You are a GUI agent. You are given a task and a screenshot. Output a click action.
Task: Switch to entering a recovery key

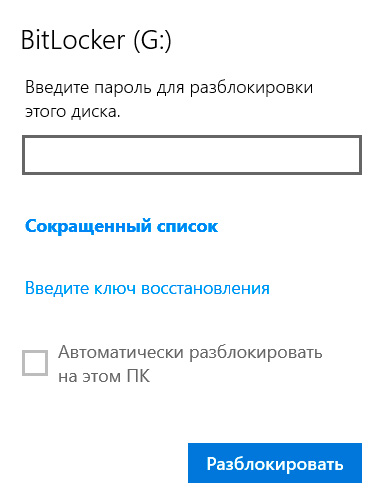[147, 288]
